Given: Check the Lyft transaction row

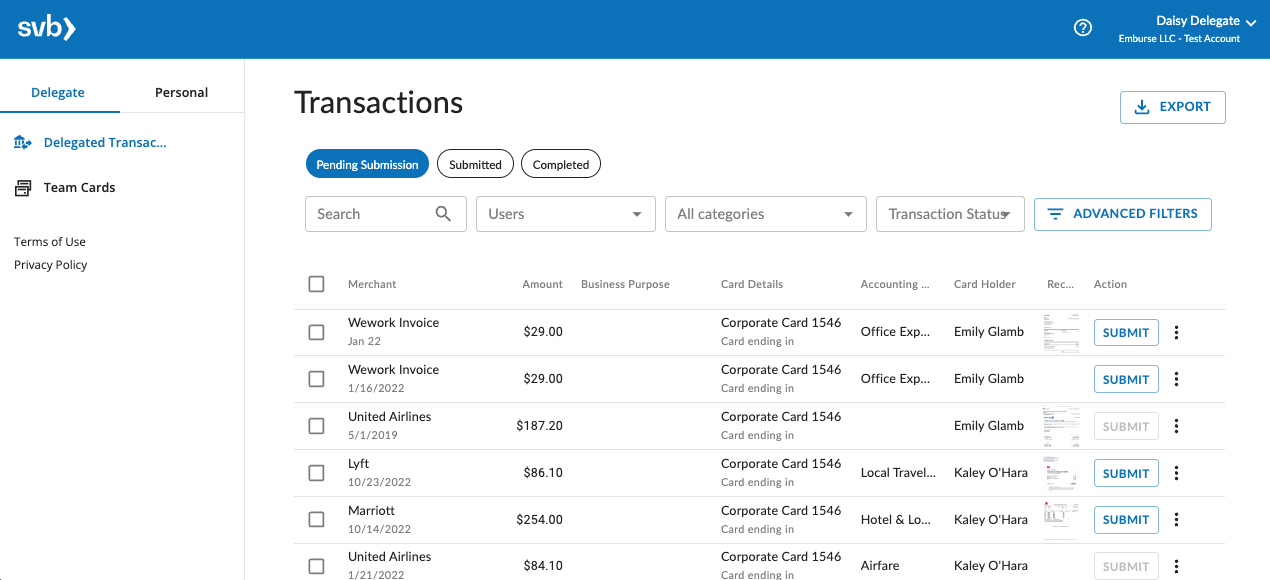Looking at the screenshot, I should pyautogui.click(x=317, y=473).
